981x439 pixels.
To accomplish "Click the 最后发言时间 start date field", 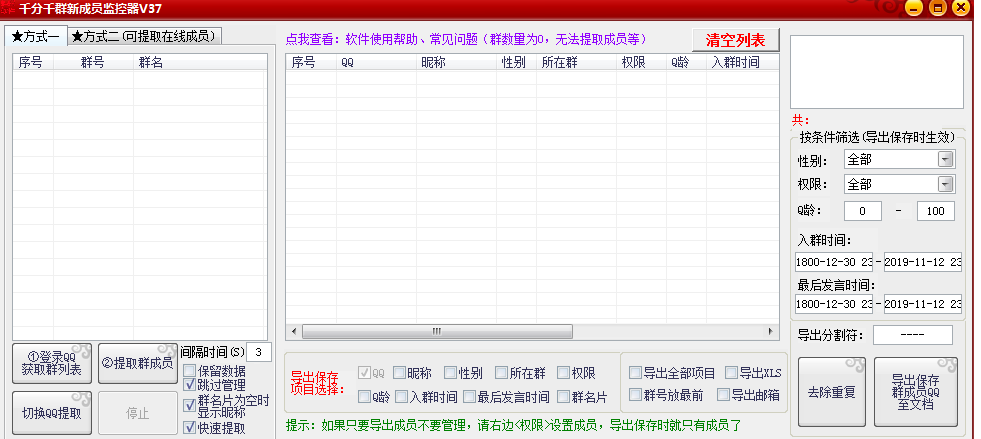I will pos(834,304).
